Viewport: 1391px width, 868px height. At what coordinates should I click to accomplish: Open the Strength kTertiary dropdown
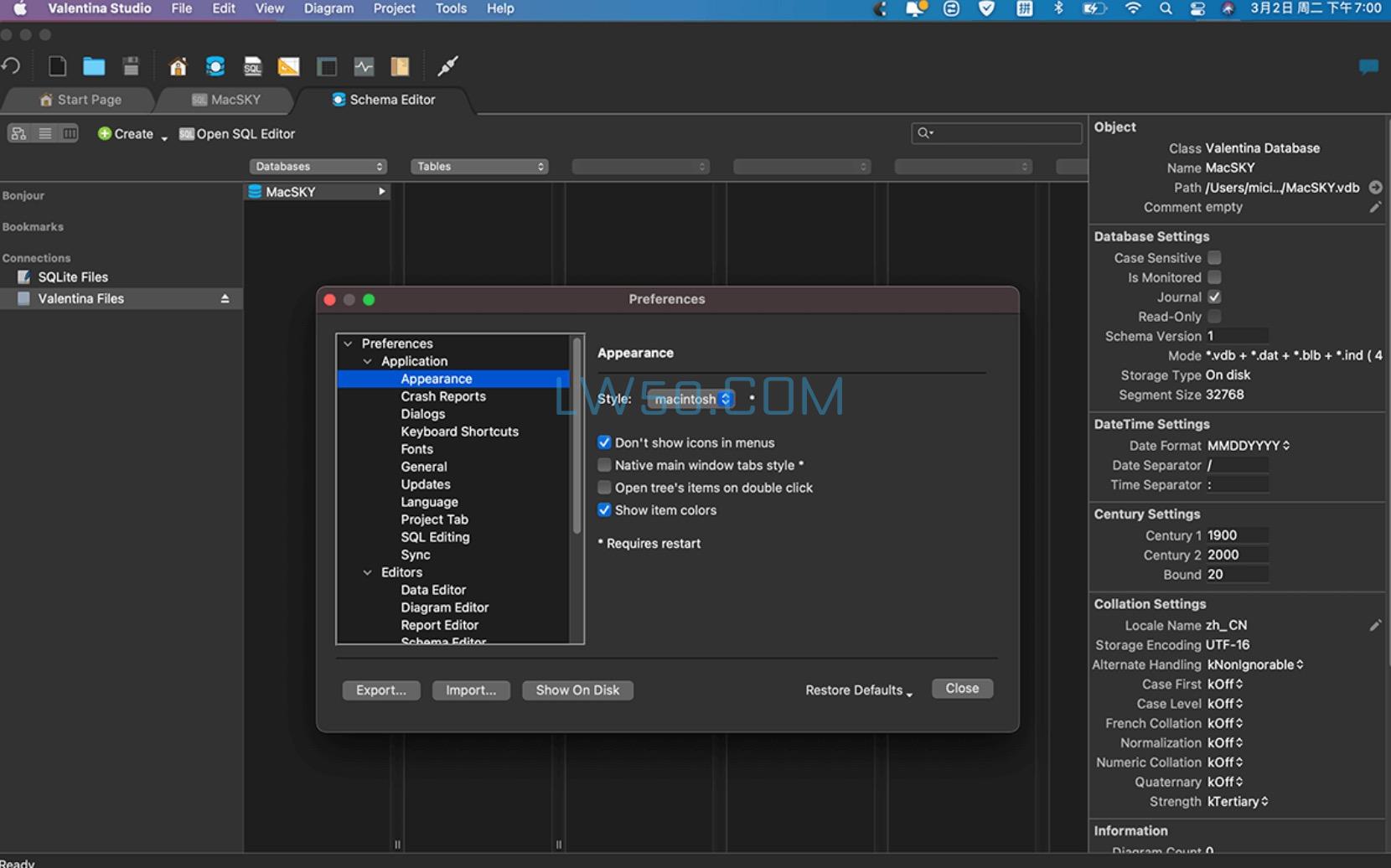(1238, 802)
